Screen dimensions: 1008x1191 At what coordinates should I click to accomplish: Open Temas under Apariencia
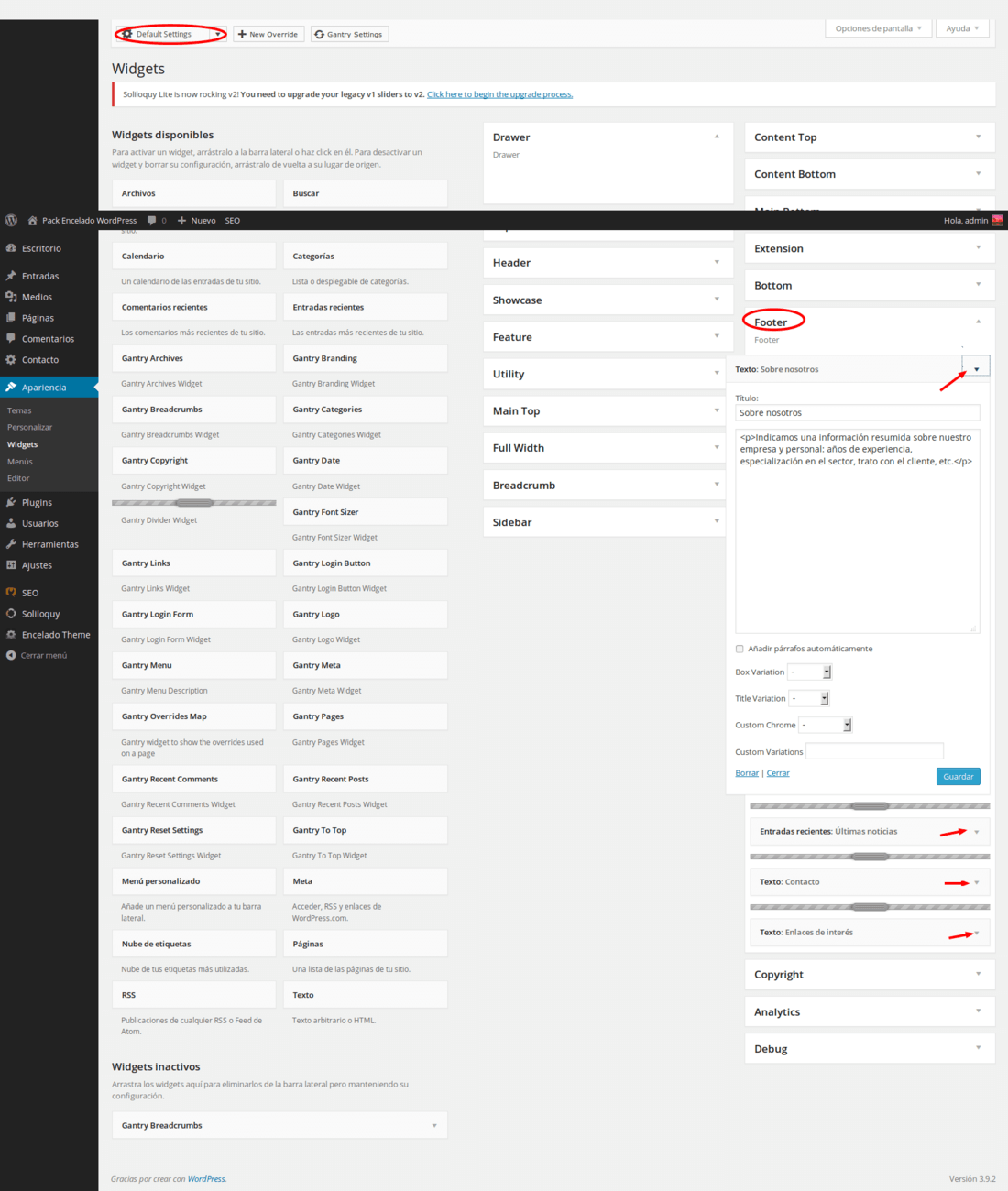point(19,410)
